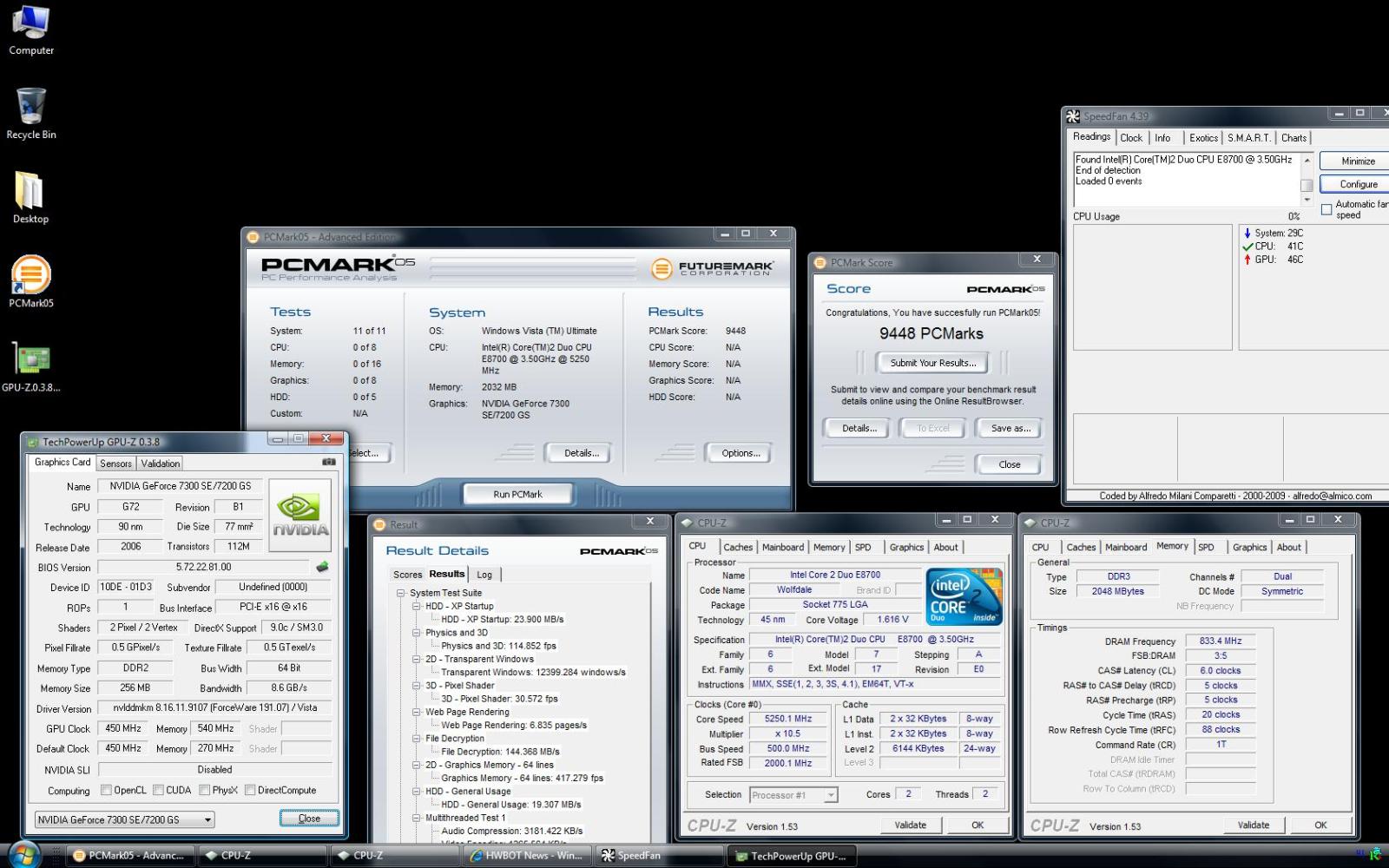1389x868 pixels.
Task: Open the Clock tab in SpeedFan
Action: 1131,138
